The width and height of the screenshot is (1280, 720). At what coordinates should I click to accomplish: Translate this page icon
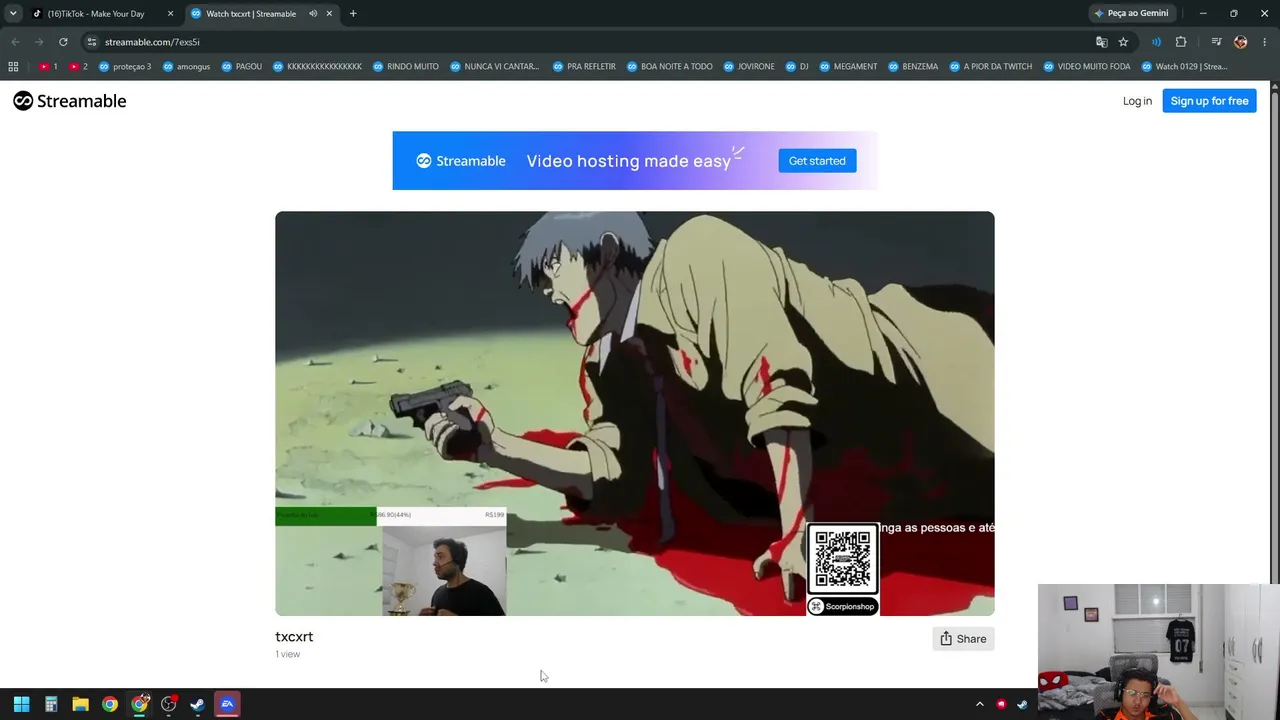[x=1102, y=42]
